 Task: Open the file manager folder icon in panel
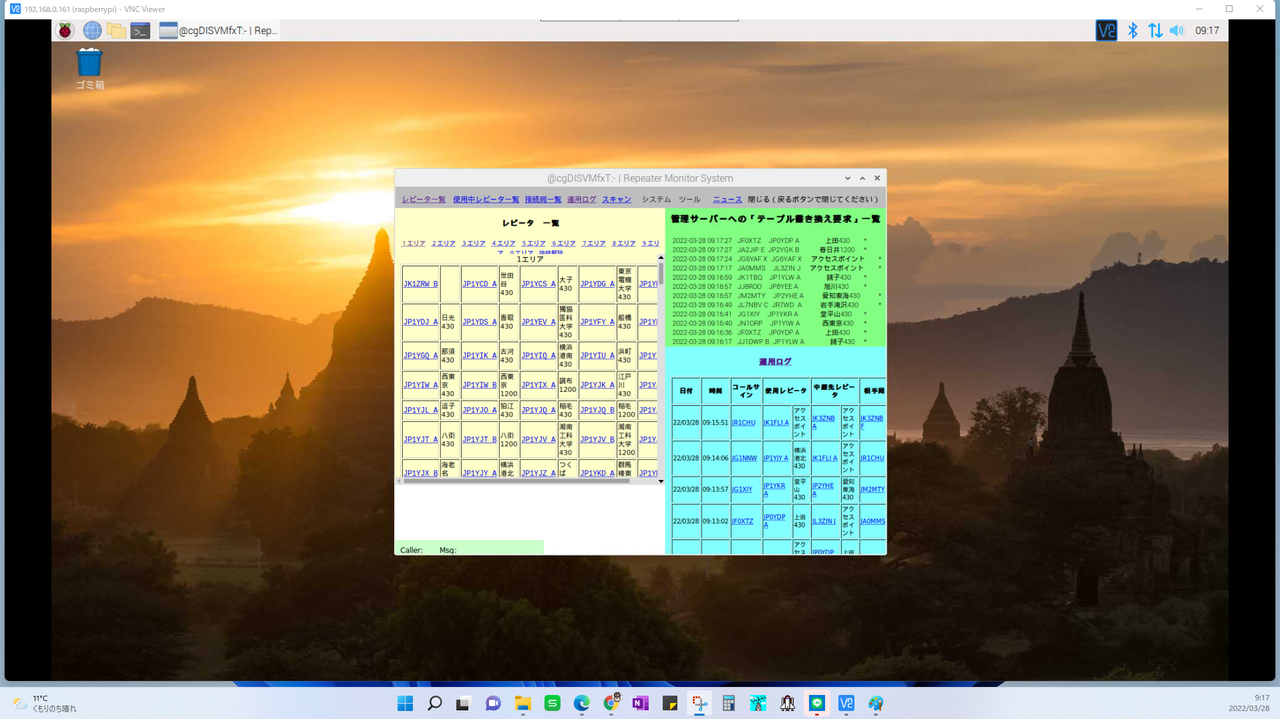(x=116, y=30)
